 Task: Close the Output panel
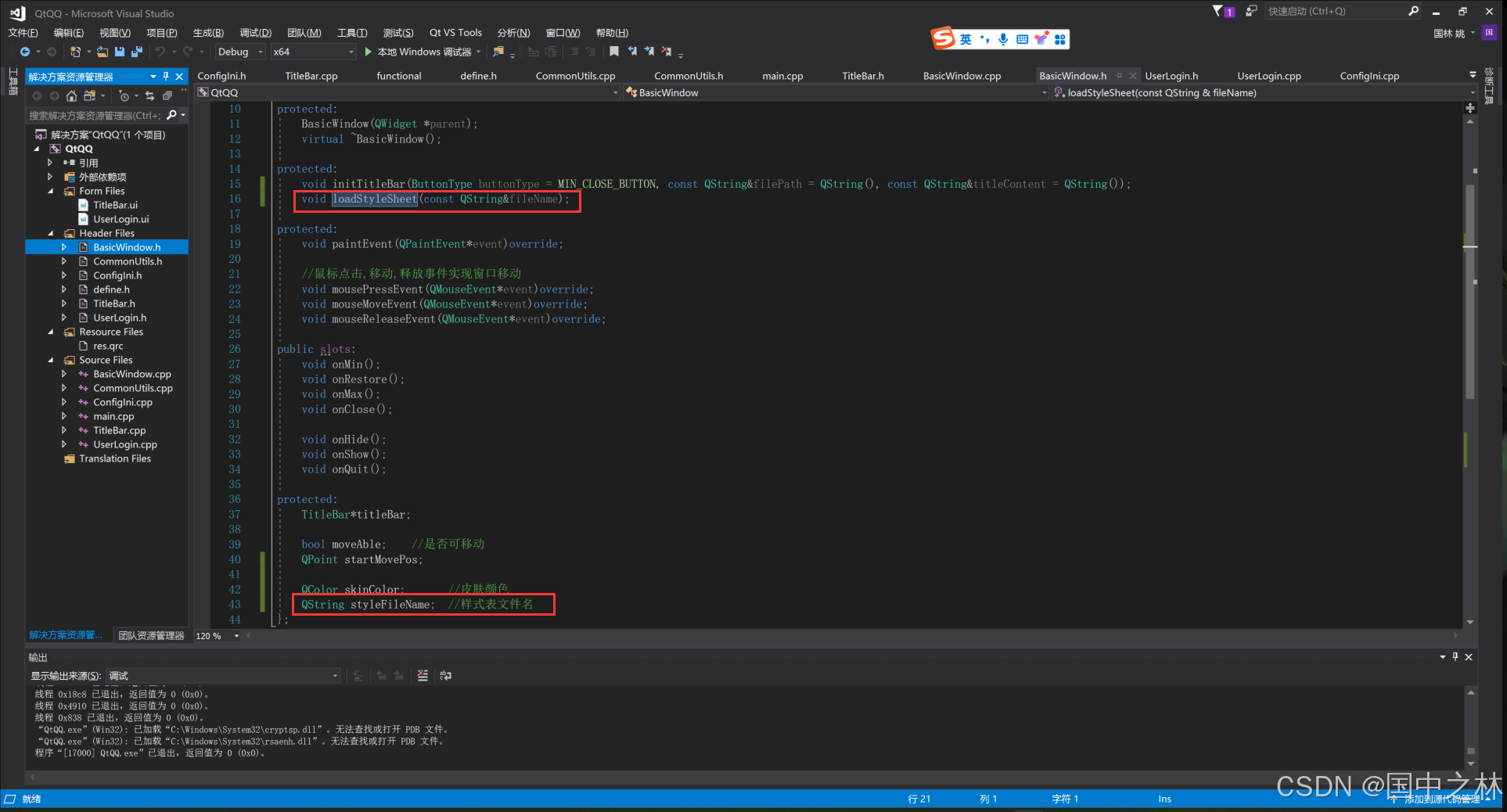pyautogui.click(x=1469, y=656)
